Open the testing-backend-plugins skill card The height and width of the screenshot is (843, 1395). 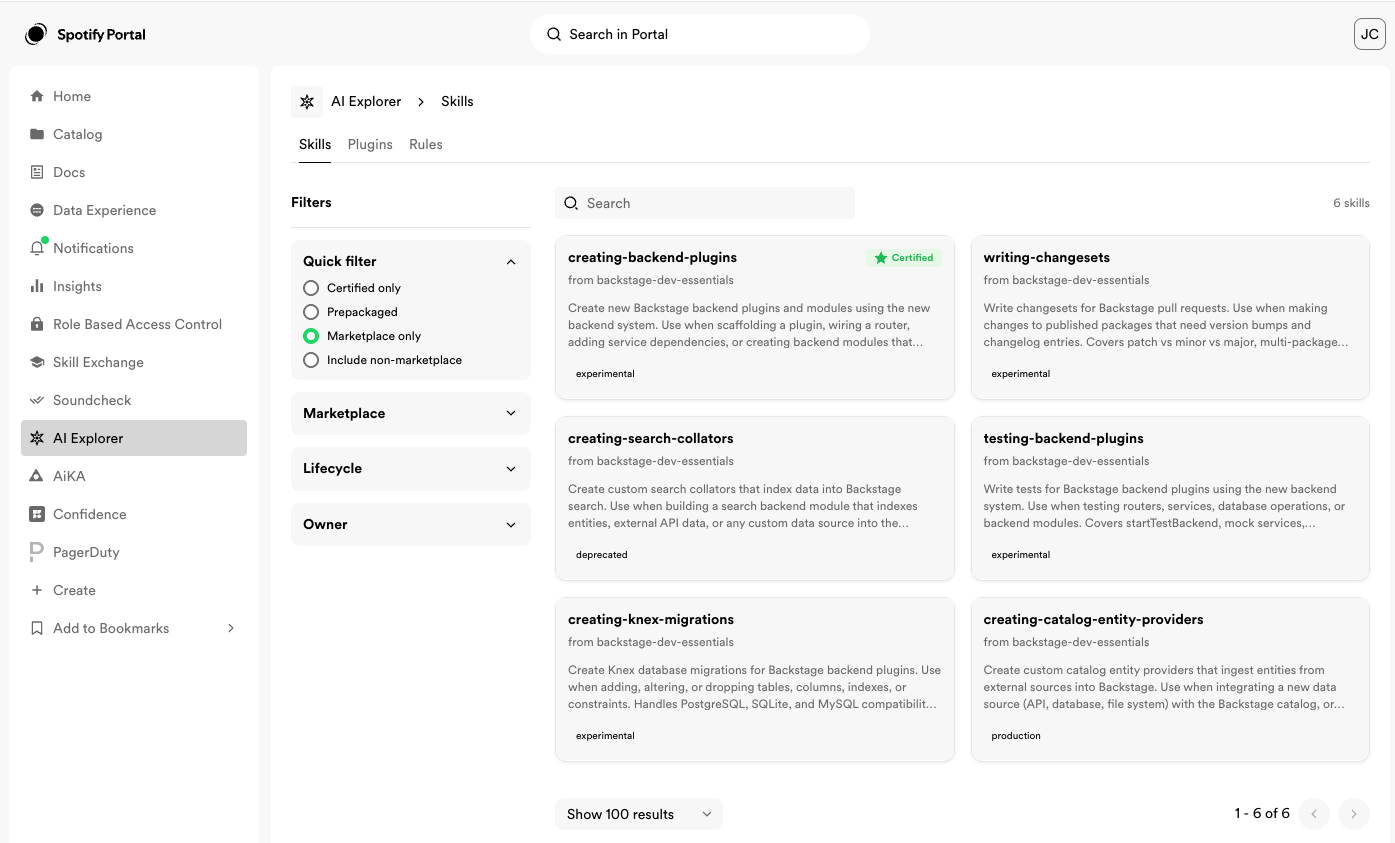coord(1170,498)
